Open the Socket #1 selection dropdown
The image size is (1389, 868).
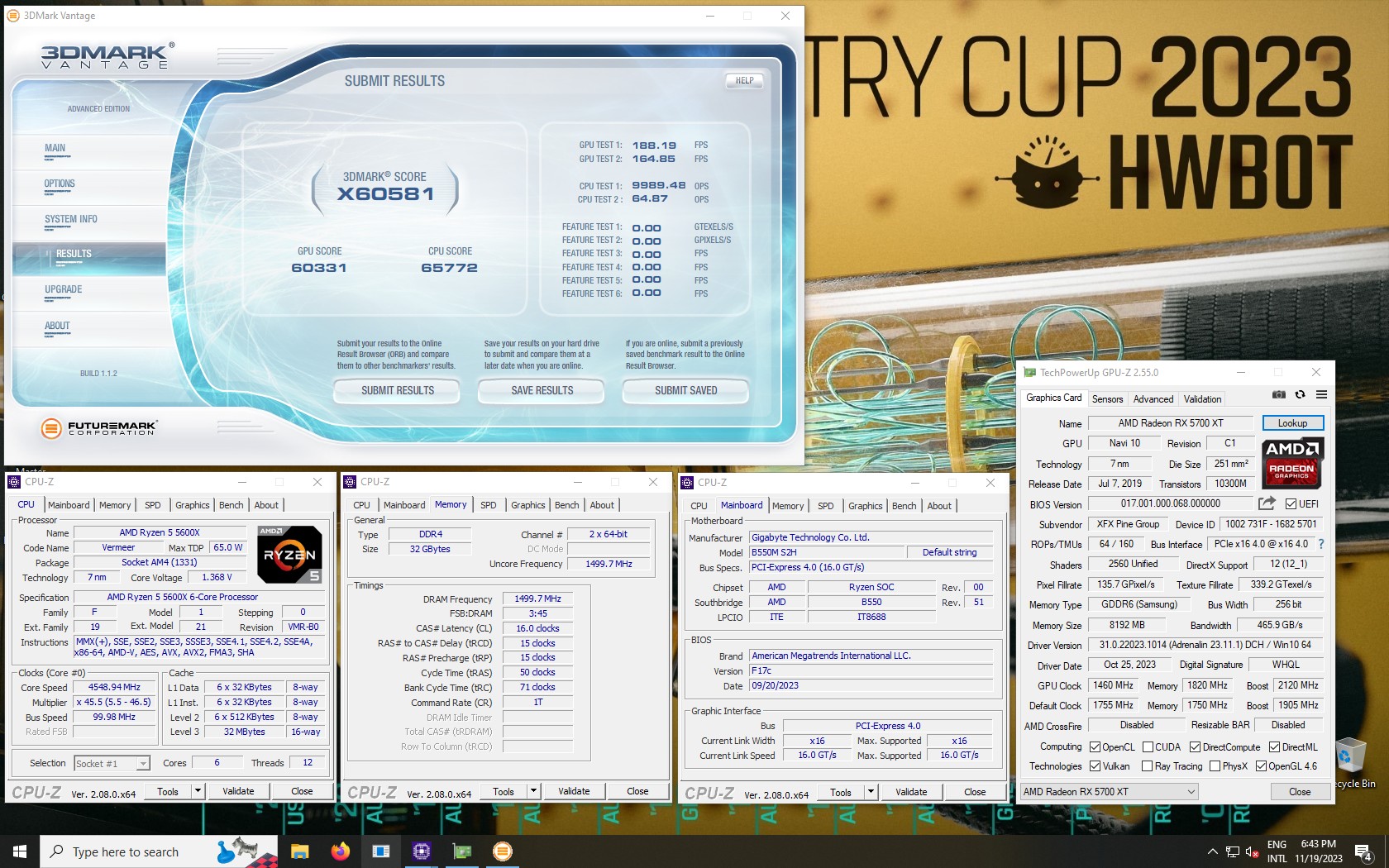click(x=112, y=763)
